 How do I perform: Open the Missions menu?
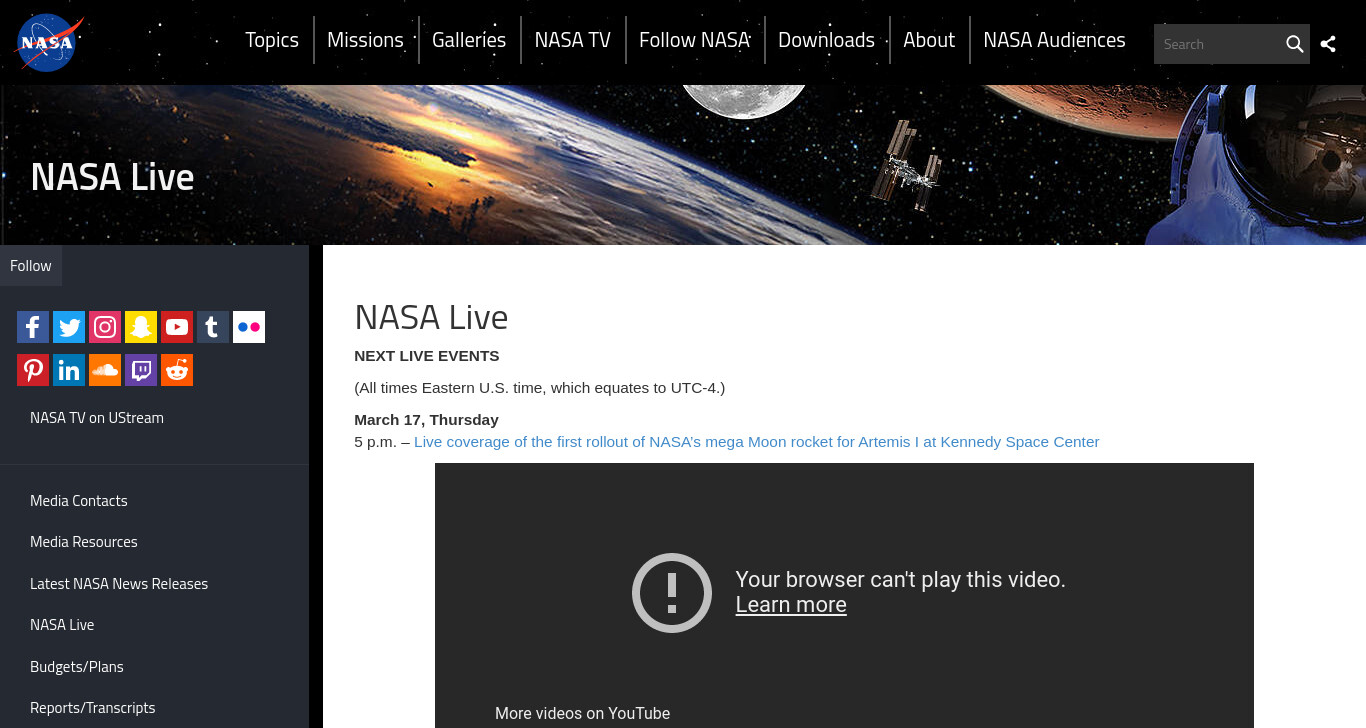(x=365, y=40)
